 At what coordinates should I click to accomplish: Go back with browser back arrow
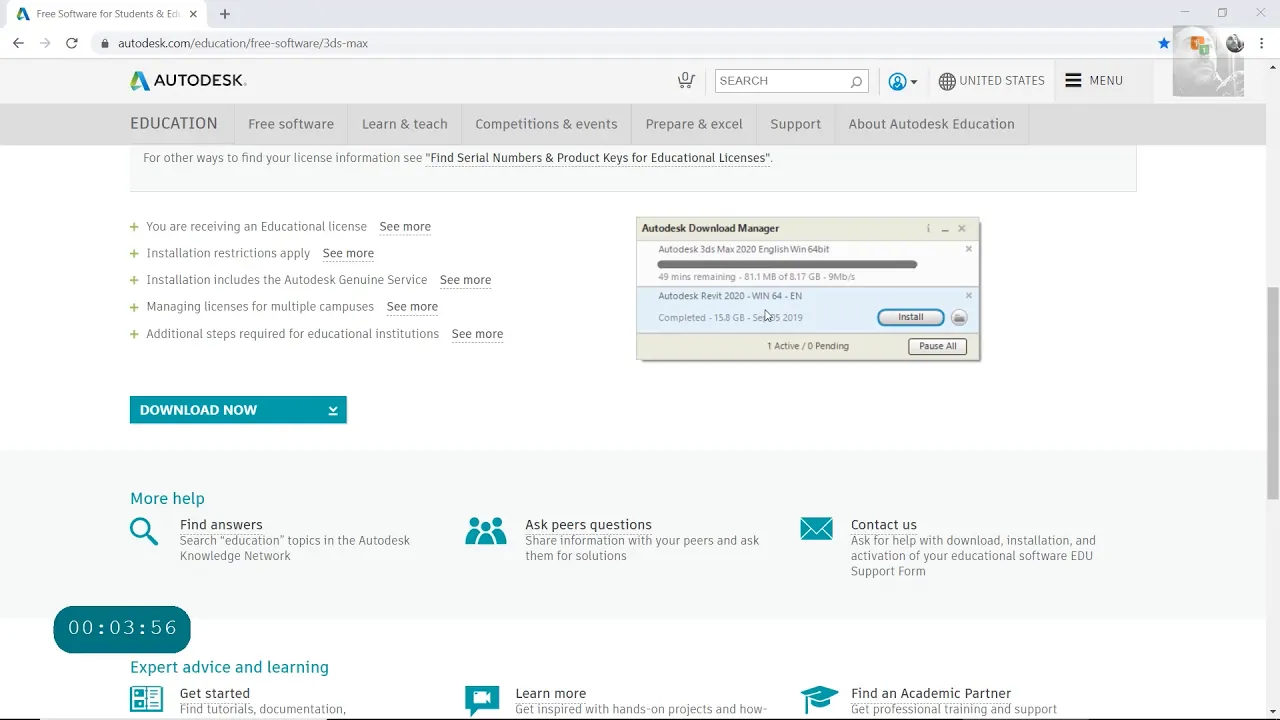click(x=18, y=43)
